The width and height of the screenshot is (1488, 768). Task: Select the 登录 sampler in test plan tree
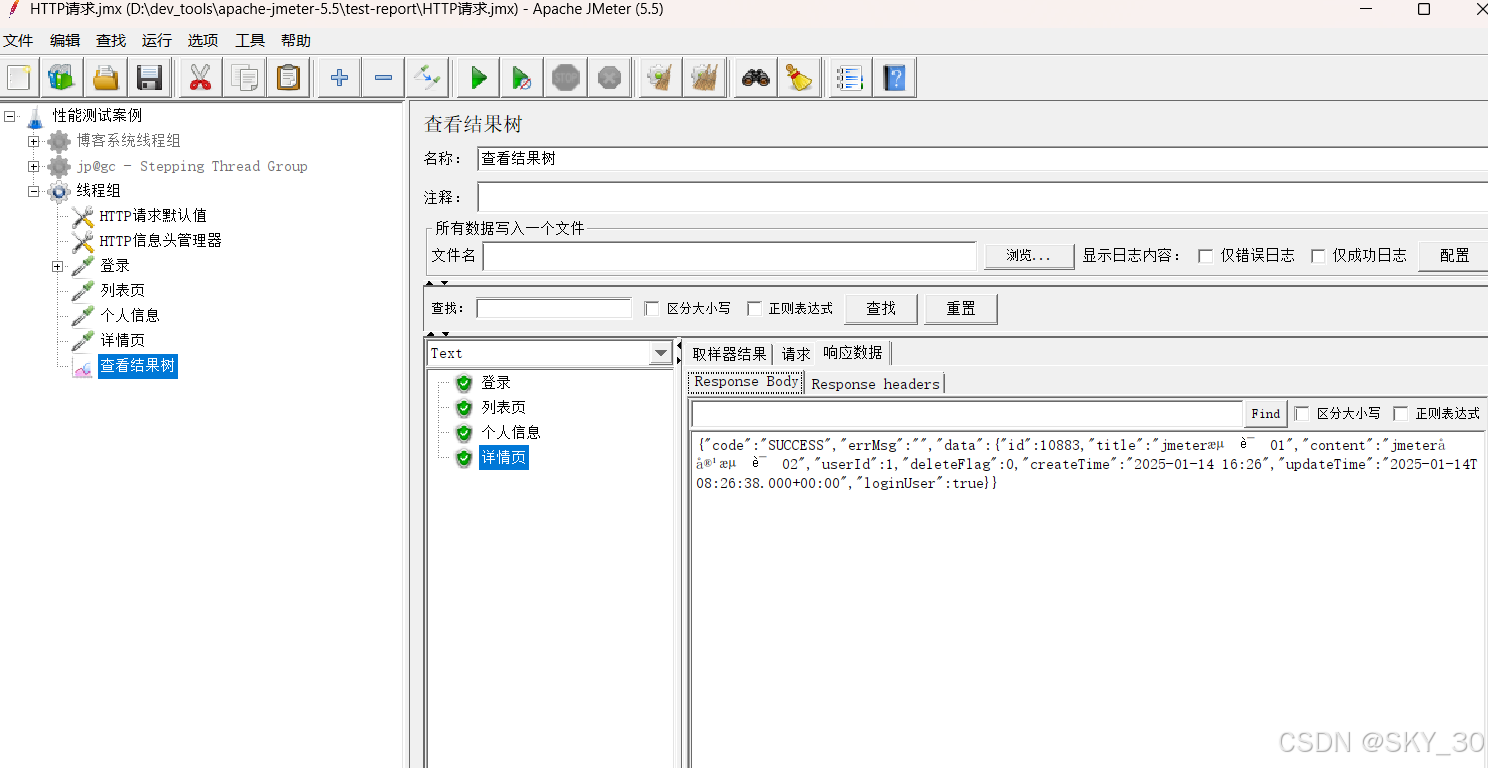pos(115,266)
